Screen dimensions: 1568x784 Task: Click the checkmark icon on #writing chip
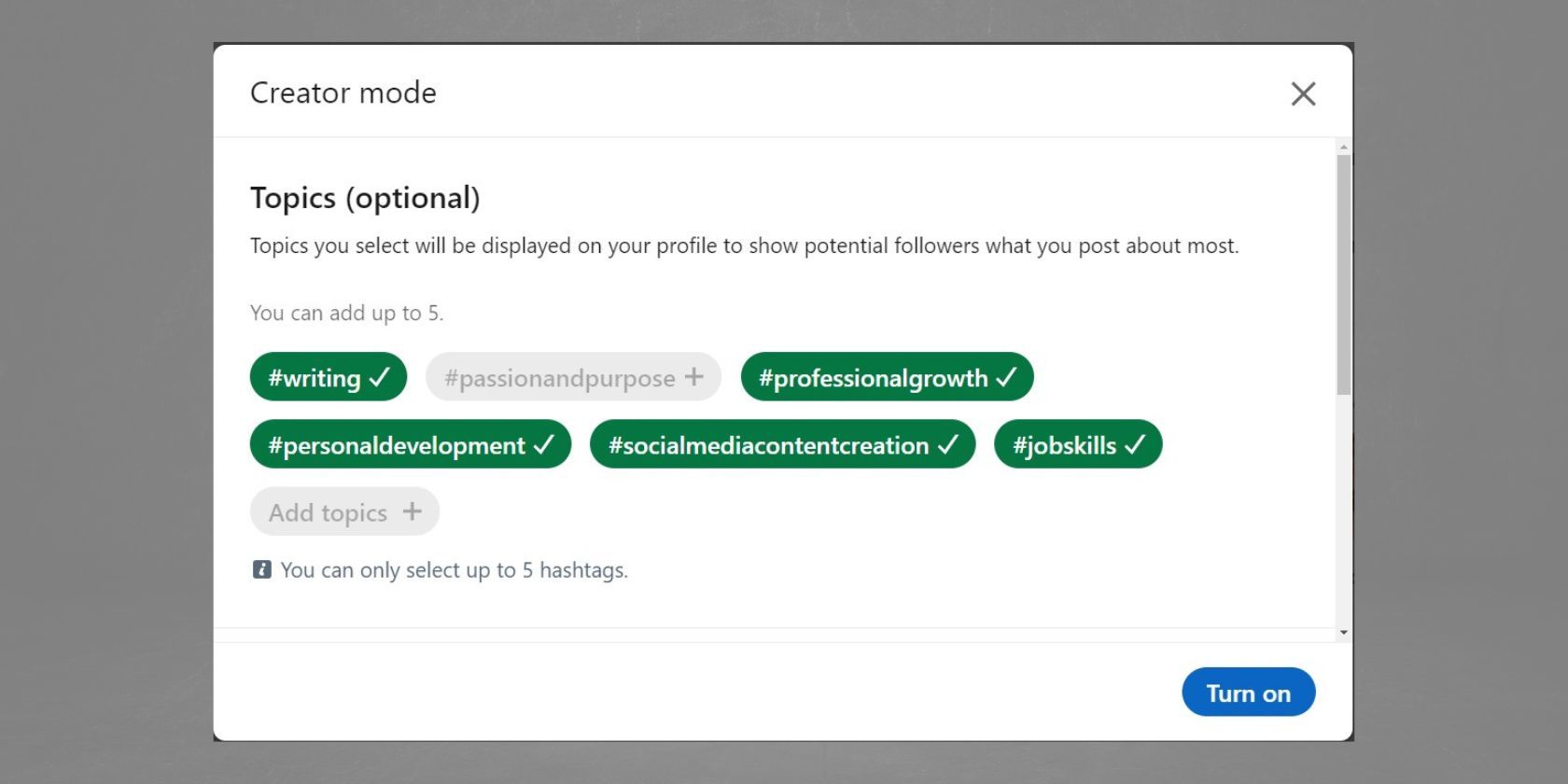[380, 377]
